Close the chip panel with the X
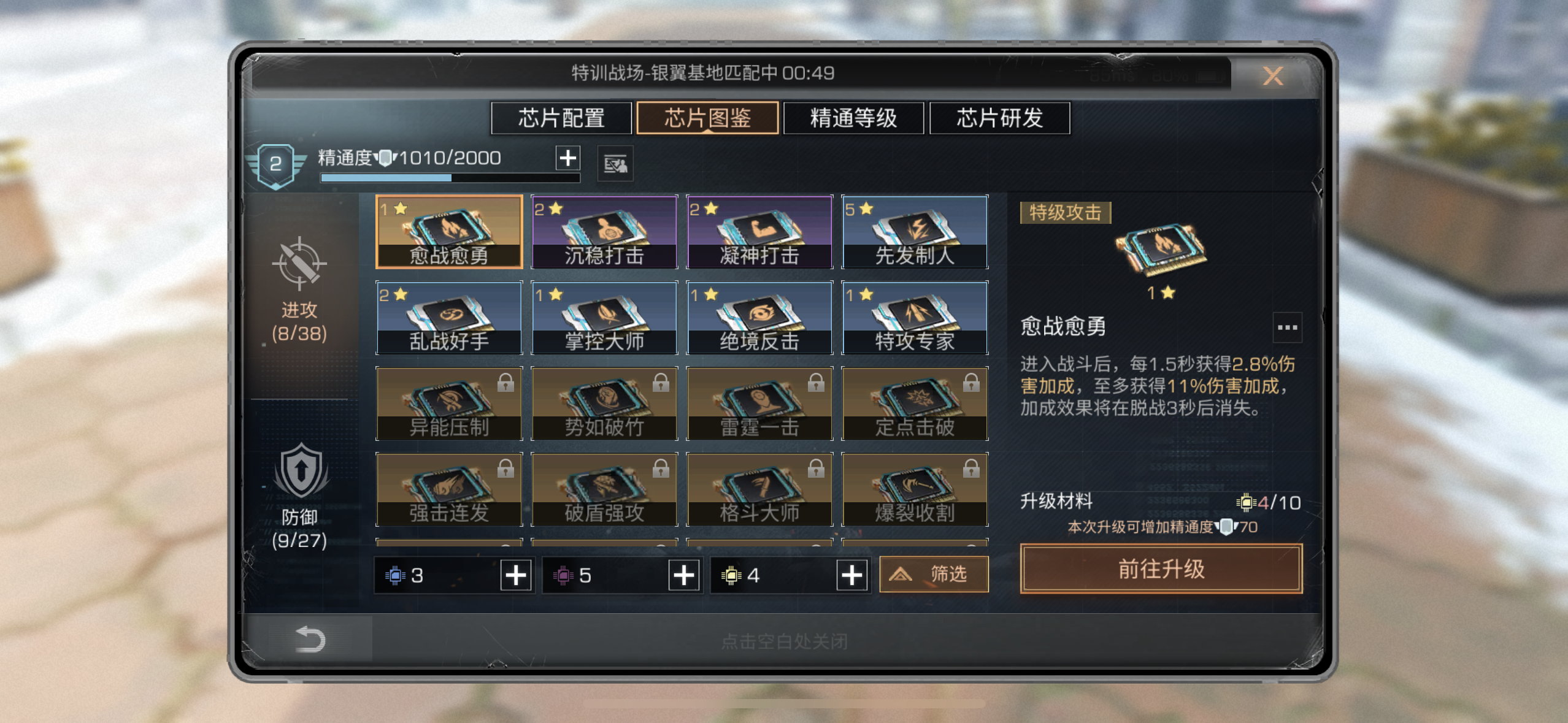The height and width of the screenshot is (723, 1568). tap(1273, 76)
